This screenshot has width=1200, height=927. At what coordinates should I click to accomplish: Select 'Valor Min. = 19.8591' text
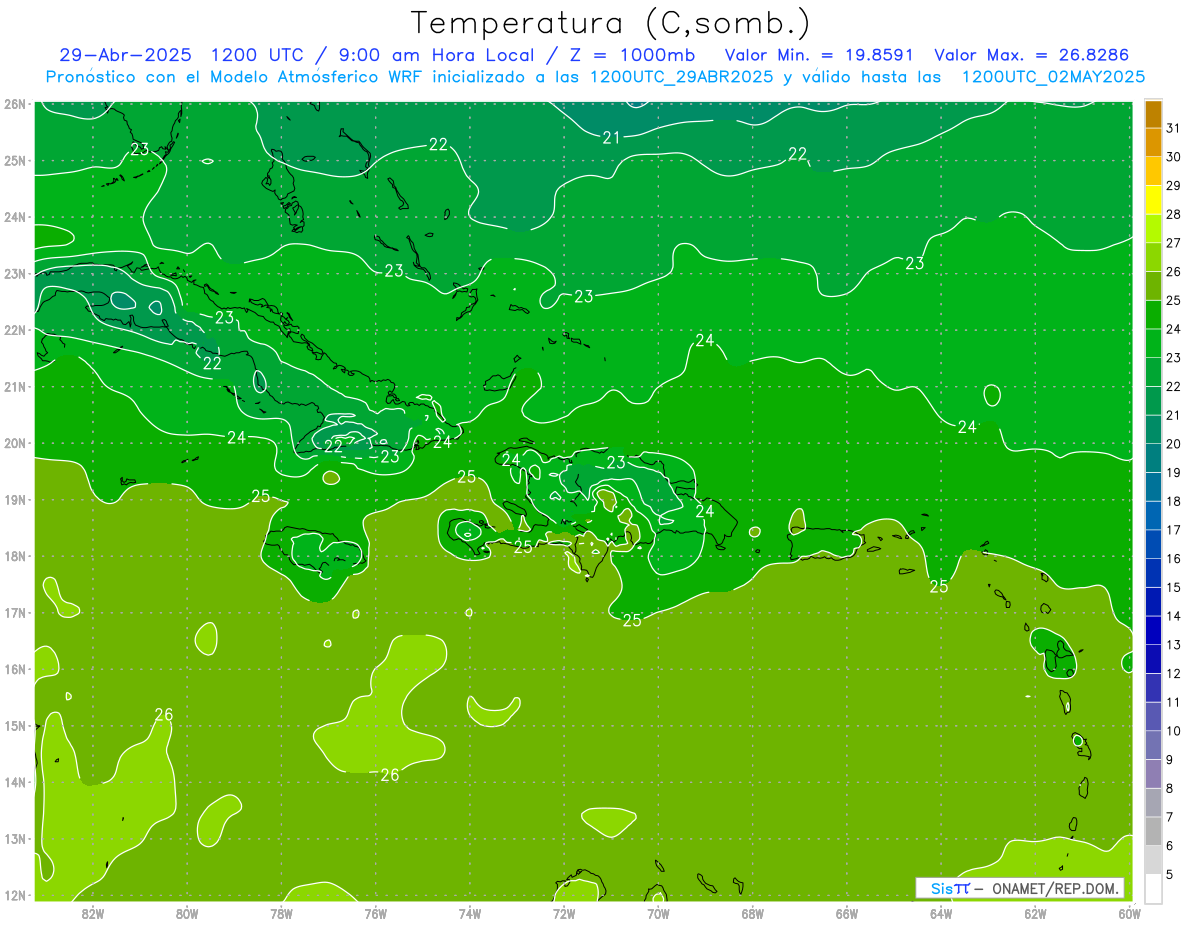819,55
